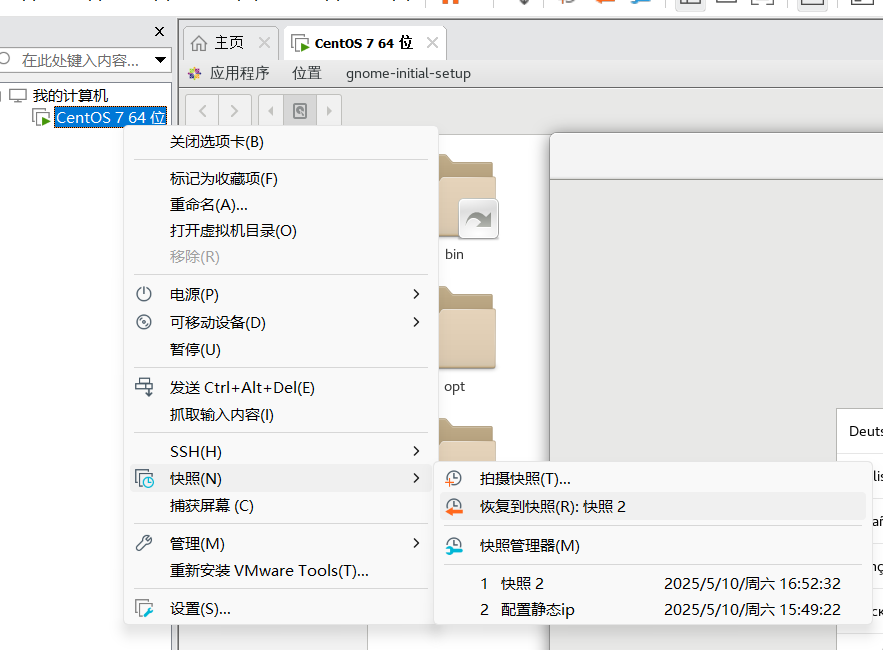Expand the 快照(N) submenu
This screenshot has width=883, height=650.
point(416,478)
